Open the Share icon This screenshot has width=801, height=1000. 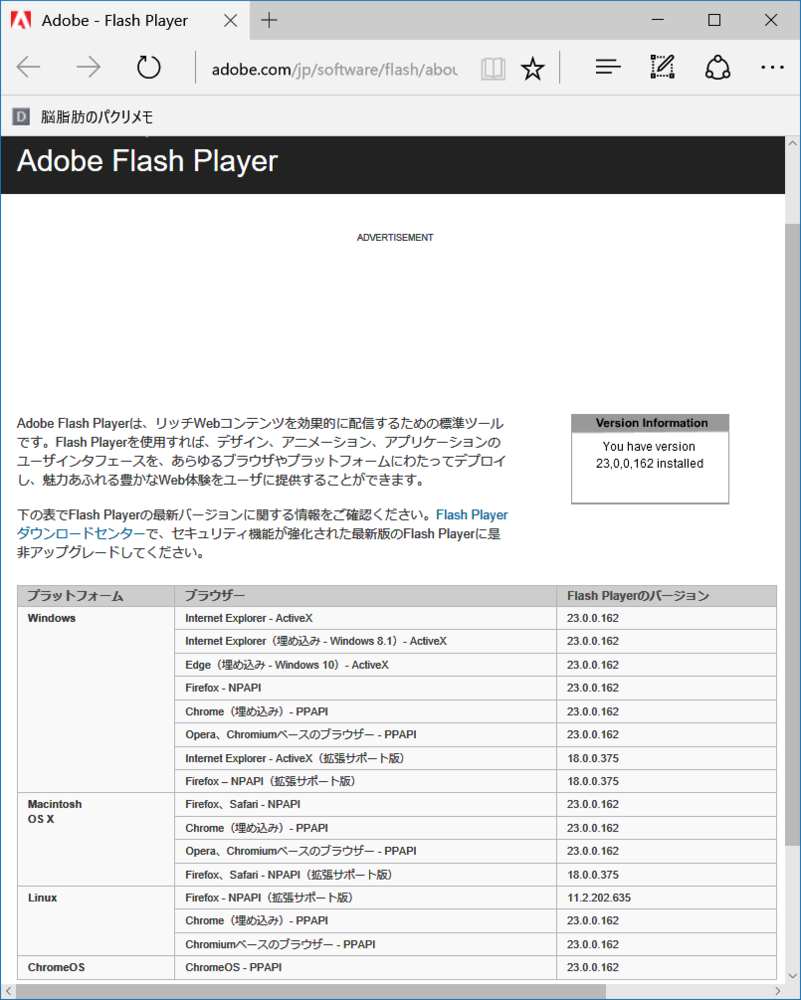(717, 67)
